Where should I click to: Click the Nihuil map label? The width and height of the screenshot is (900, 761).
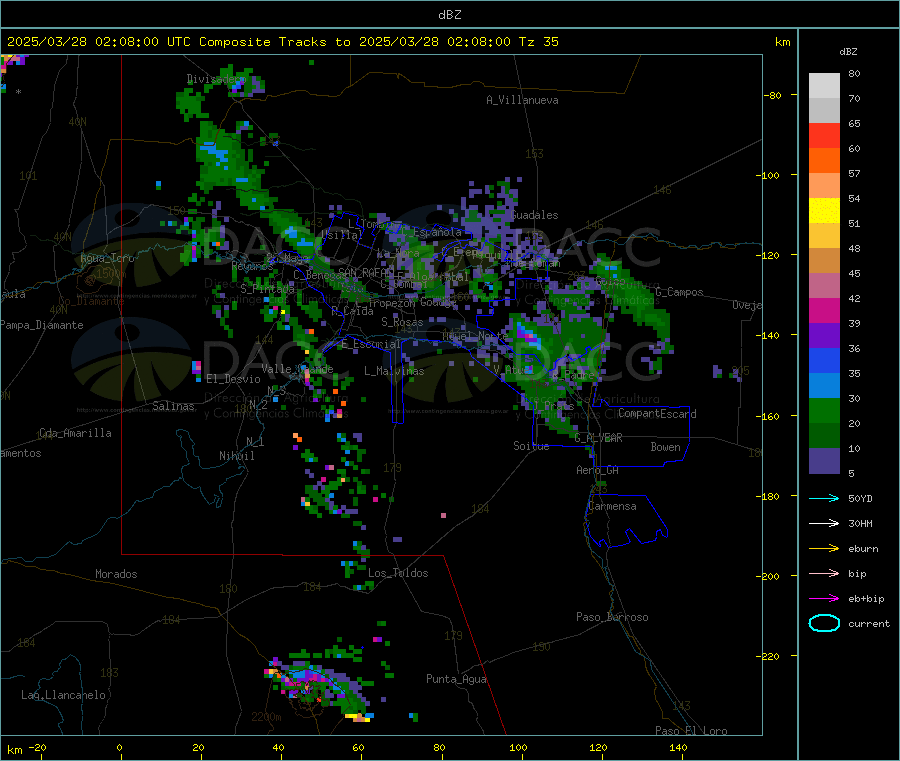pos(236,456)
